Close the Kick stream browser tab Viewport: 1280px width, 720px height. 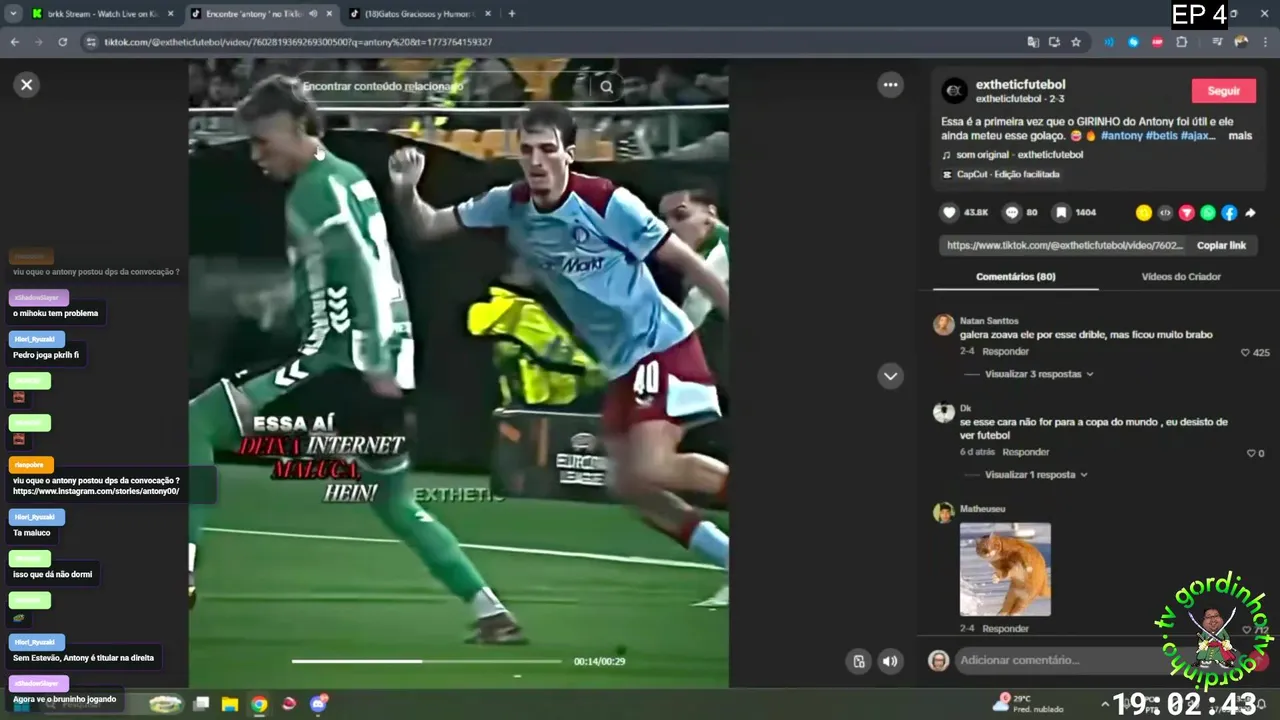(x=170, y=14)
